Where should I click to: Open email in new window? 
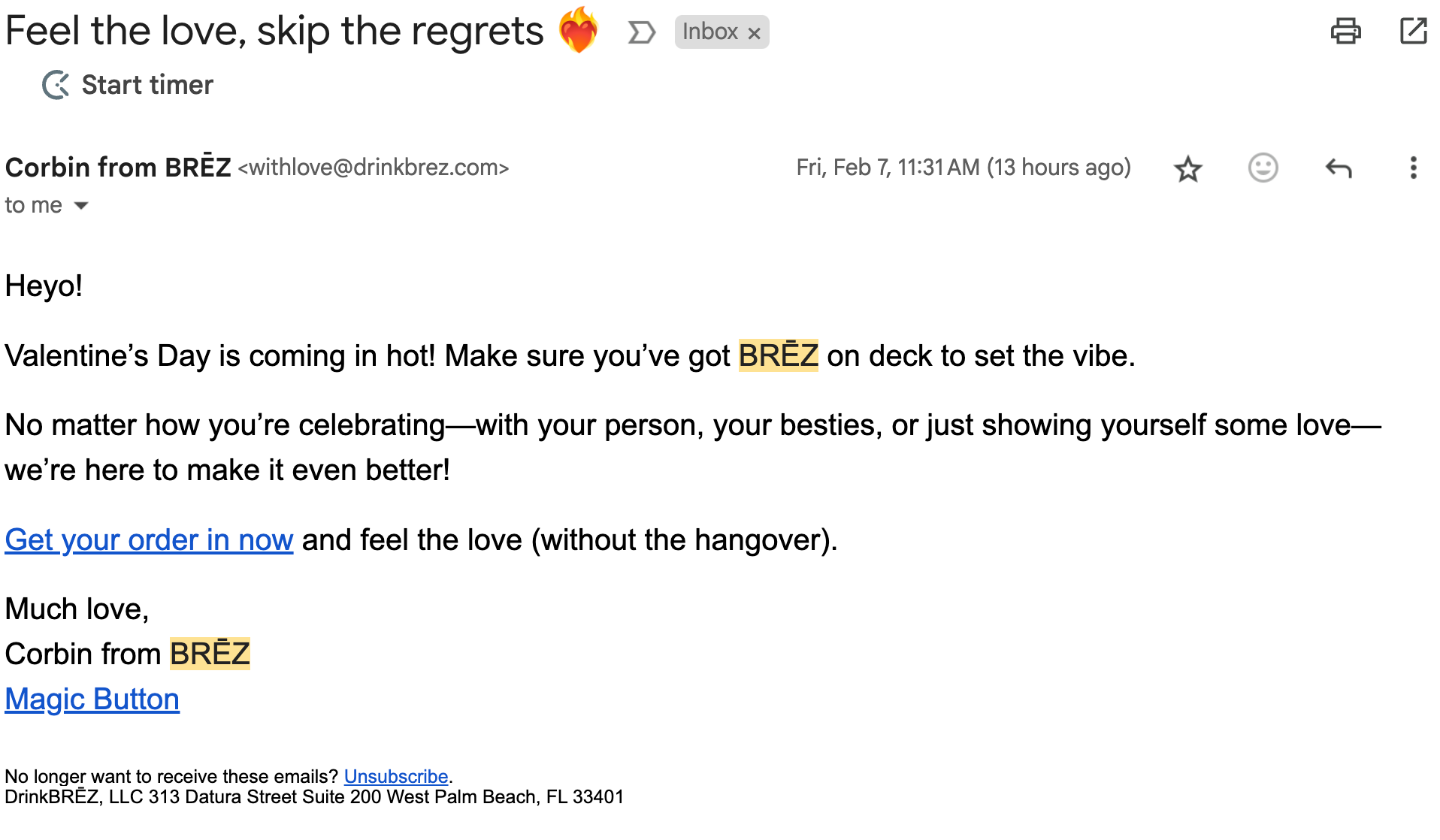pyautogui.click(x=1413, y=32)
